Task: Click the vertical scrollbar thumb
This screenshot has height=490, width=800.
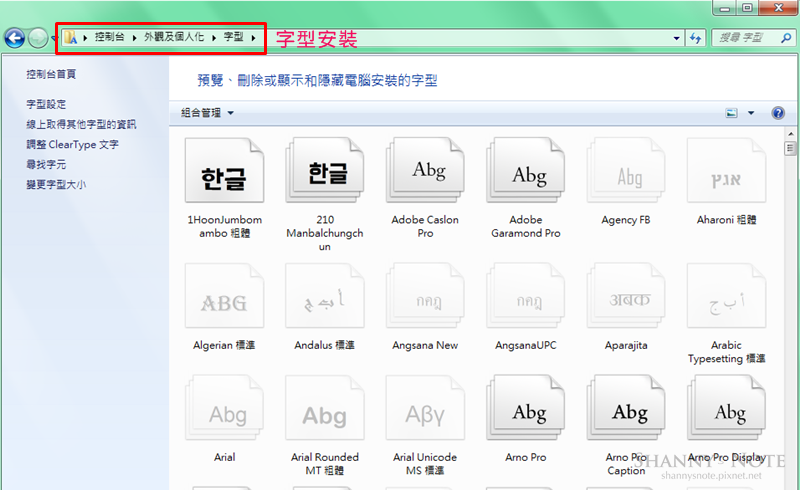Action: [790, 149]
